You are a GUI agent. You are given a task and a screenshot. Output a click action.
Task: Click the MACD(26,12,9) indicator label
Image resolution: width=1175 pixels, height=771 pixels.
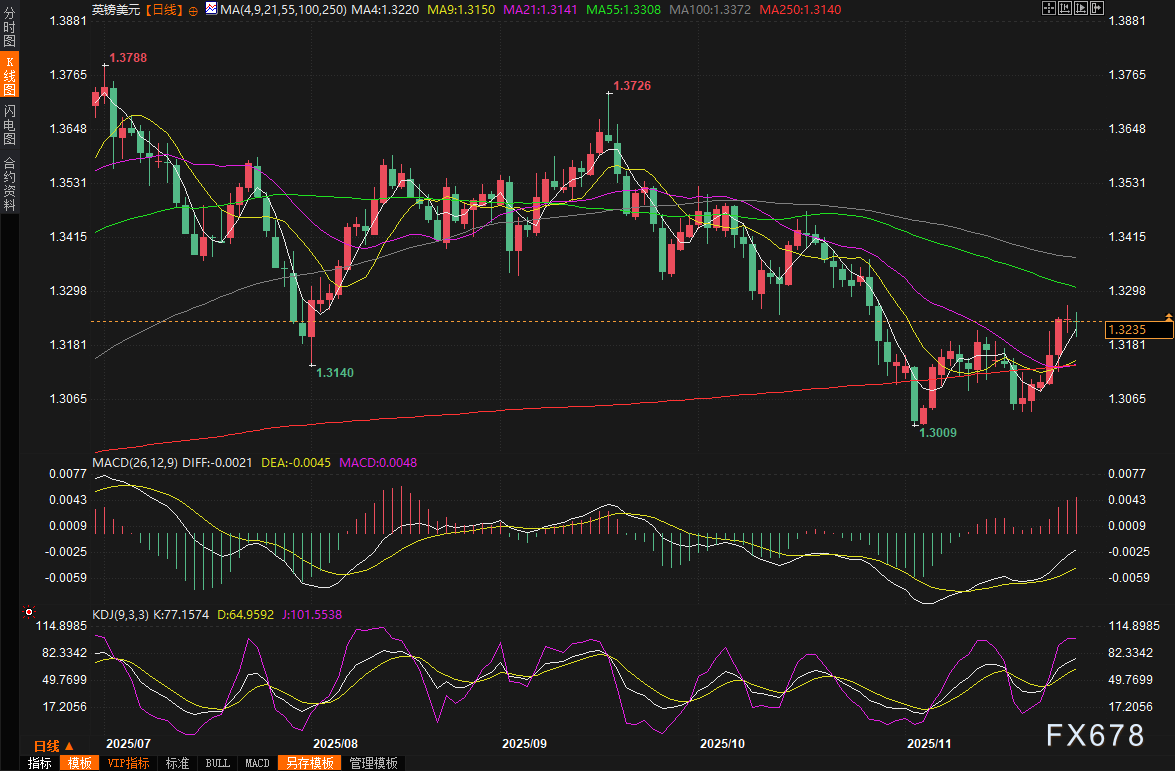135,462
